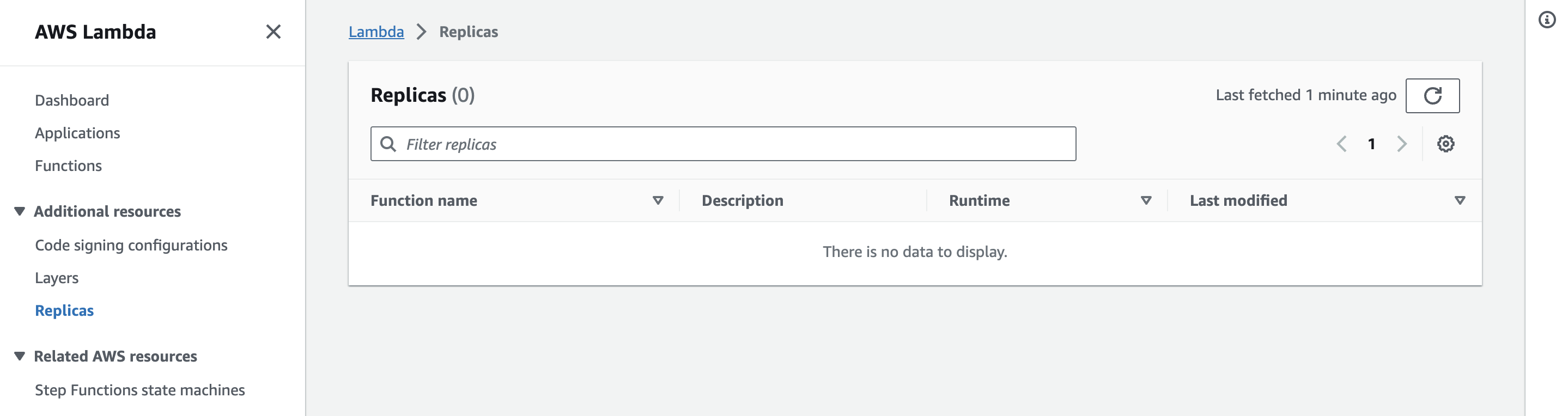The width and height of the screenshot is (1568, 416).
Task: Sort by Function name arrow
Action: [x=658, y=201]
